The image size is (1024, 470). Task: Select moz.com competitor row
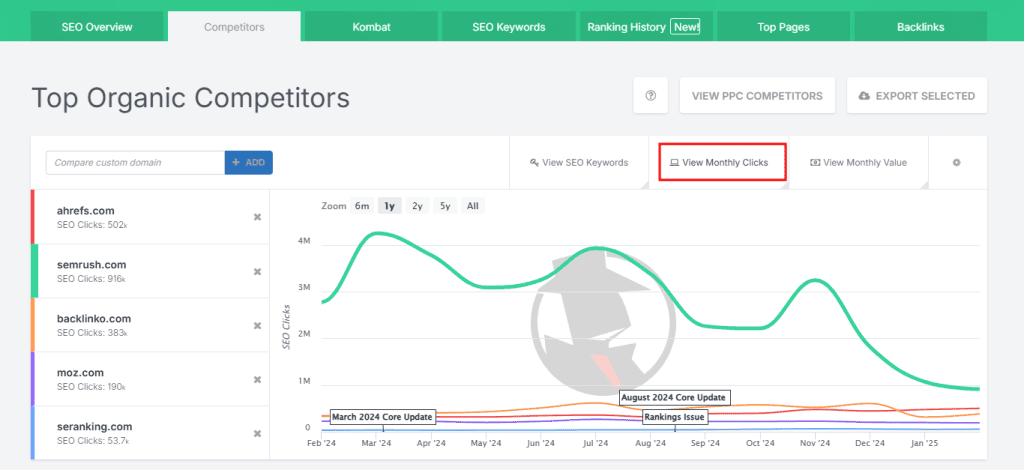(x=150, y=379)
